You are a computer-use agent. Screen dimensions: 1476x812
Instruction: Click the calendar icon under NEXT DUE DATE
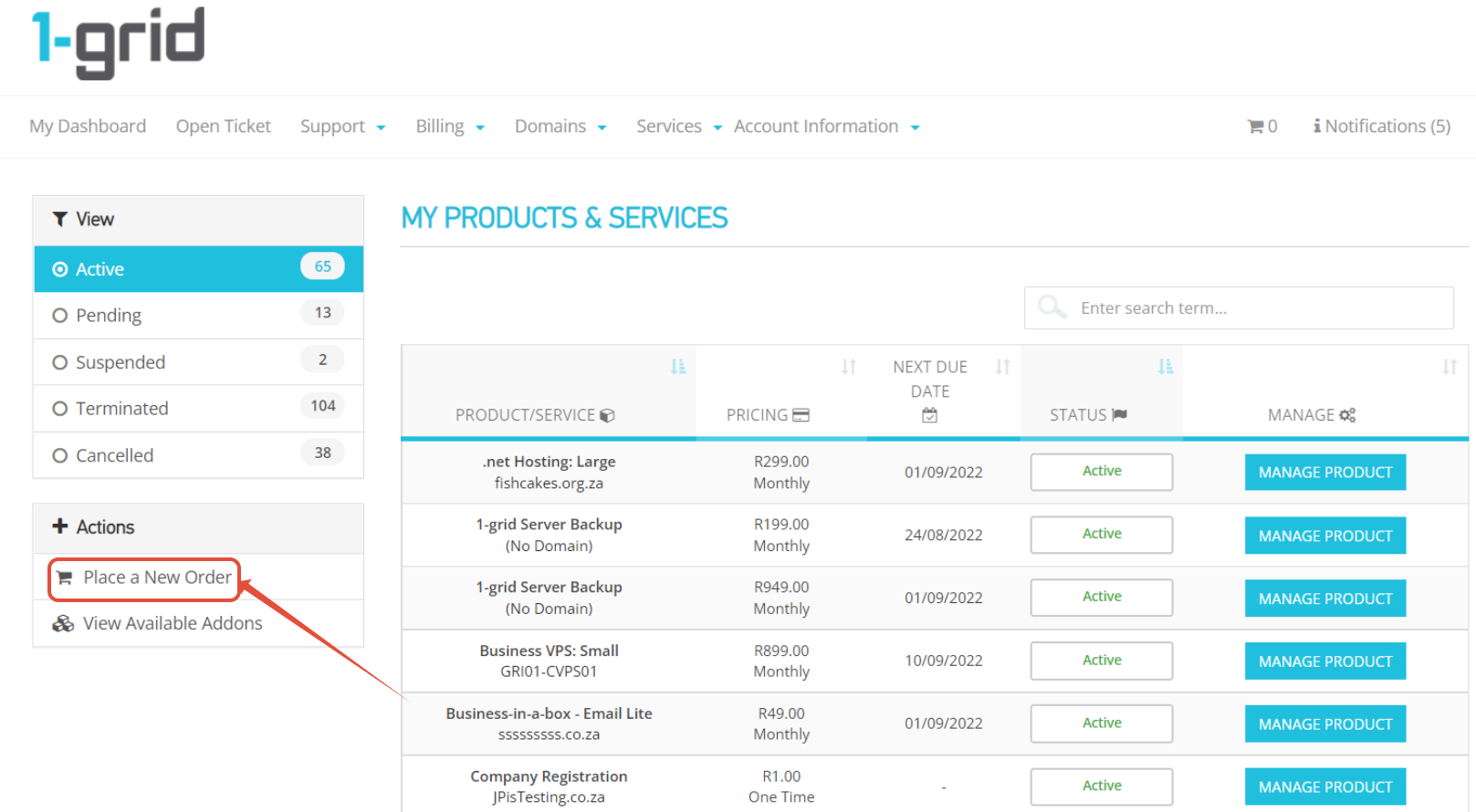point(929,415)
